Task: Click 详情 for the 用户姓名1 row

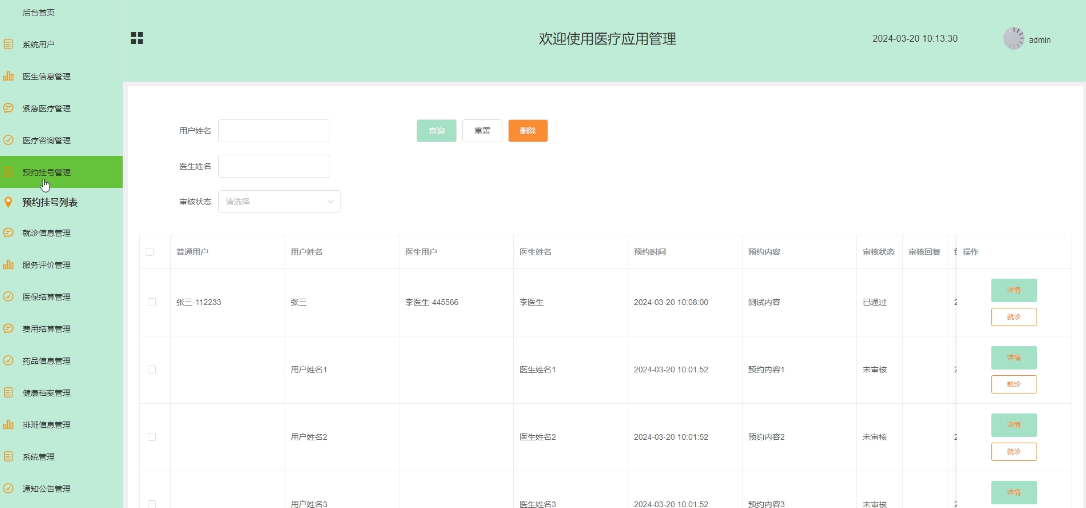Action: (1014, 358)
